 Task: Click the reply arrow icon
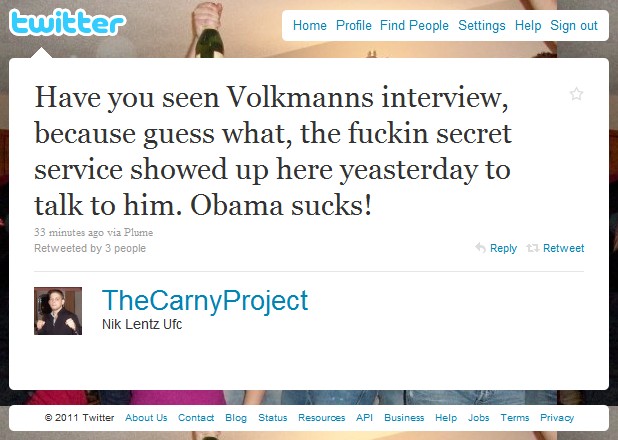click(480, 248)
